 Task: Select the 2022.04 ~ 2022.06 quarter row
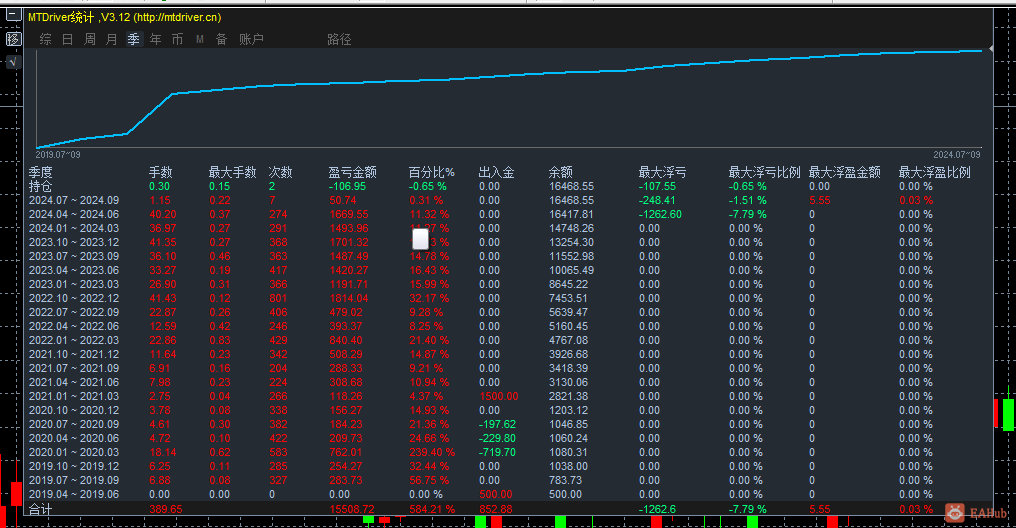(507, 327)
